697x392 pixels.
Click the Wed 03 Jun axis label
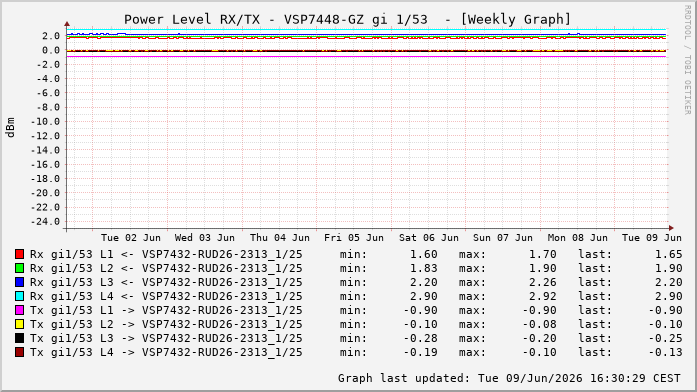[204, 238]
